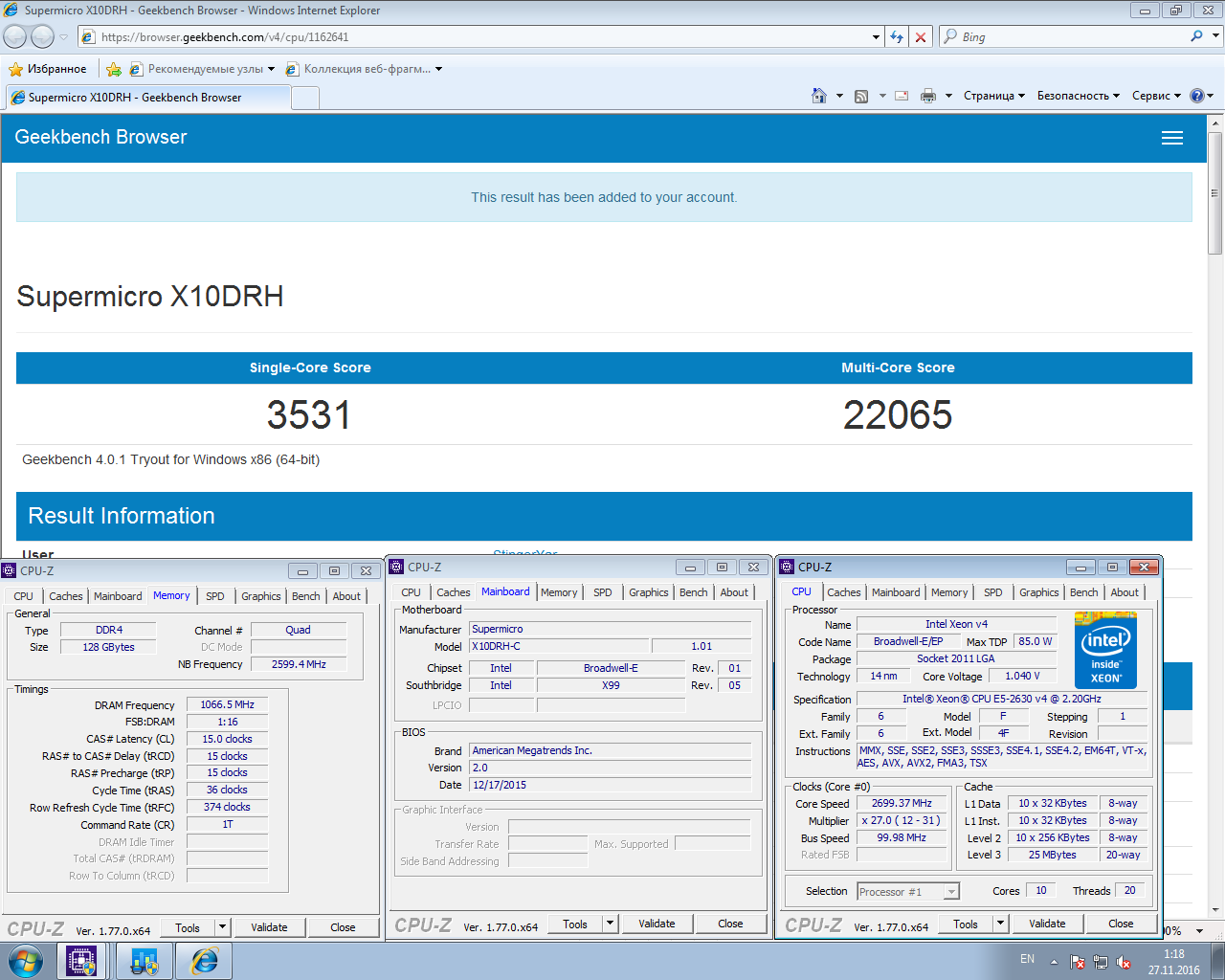Select the Supermicro X10DRH browser tab
The width and height of the screenshot is (1225, 980).
tap(148, 97)
